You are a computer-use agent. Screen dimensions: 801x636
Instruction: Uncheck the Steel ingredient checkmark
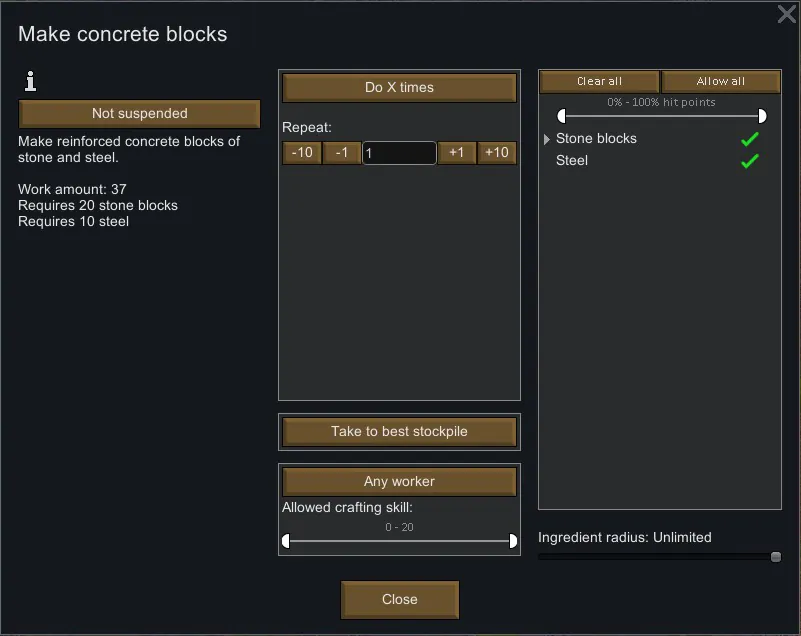(x=749, y=161)
